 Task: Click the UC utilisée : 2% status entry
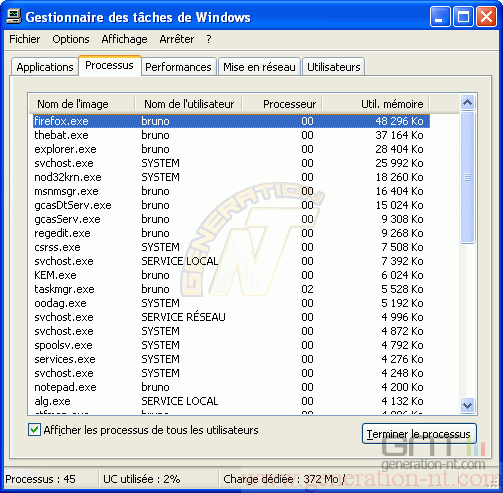141,479
